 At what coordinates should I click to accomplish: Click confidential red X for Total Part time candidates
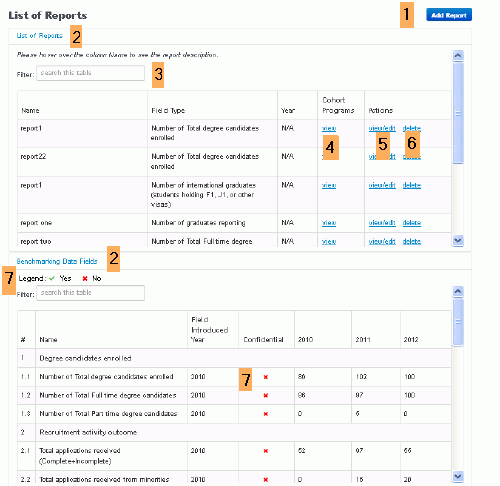coord(266,414)
